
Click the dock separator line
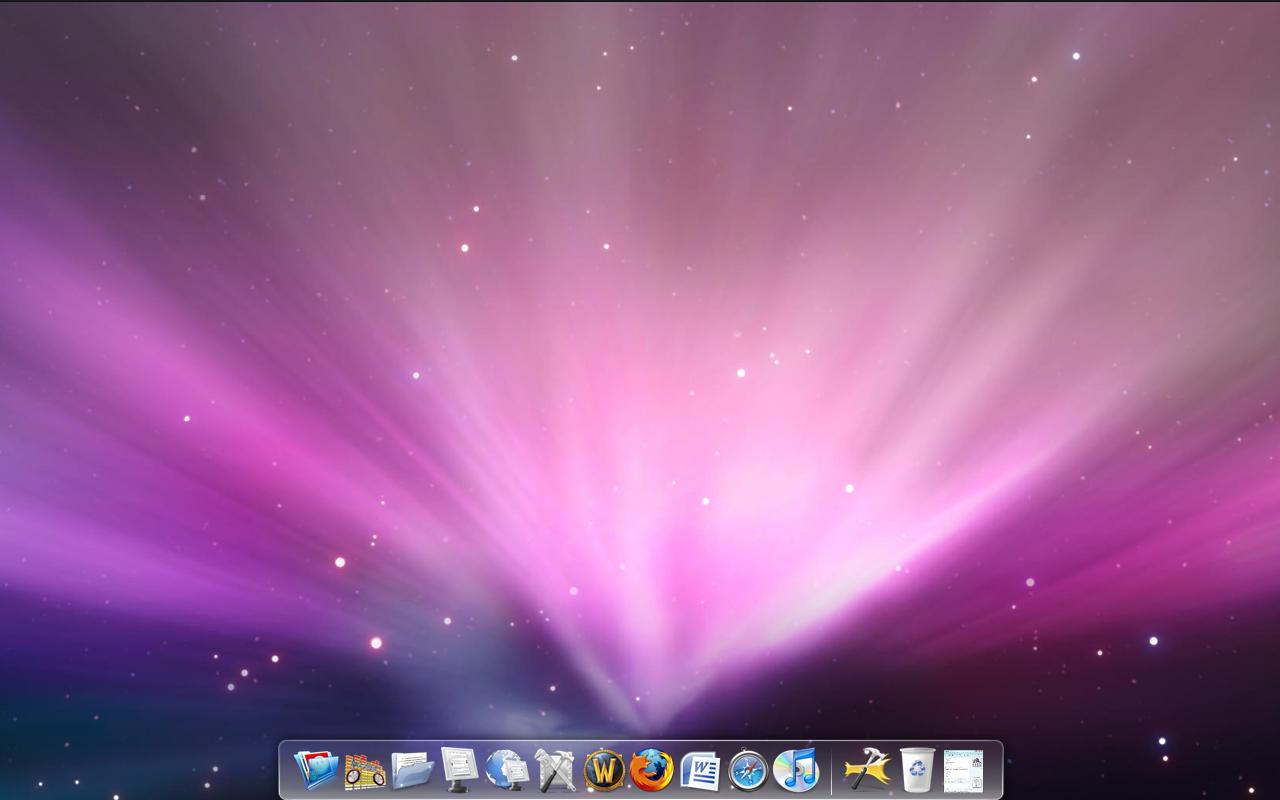click(x=831, y=771)
